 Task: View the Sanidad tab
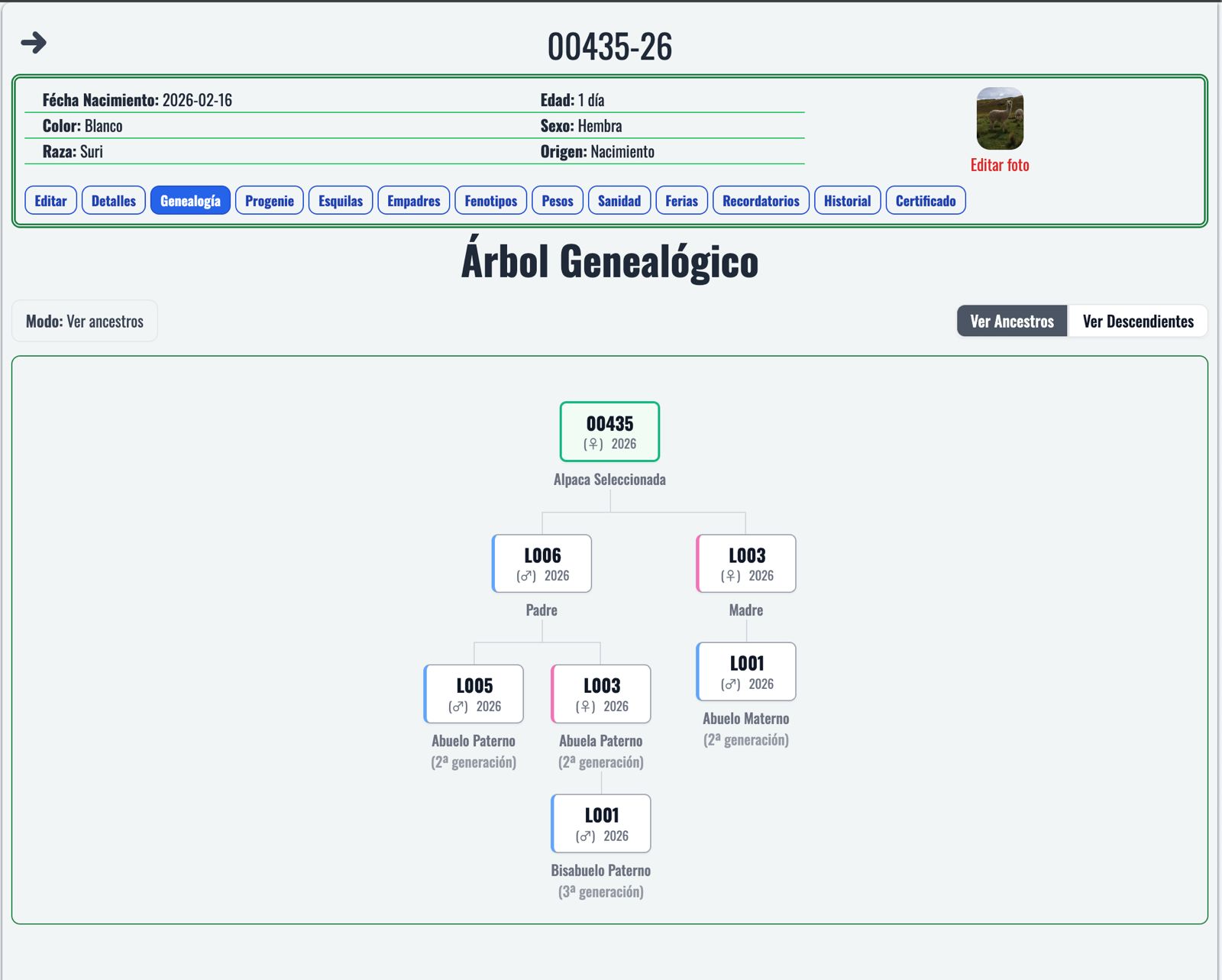(619, 201)
